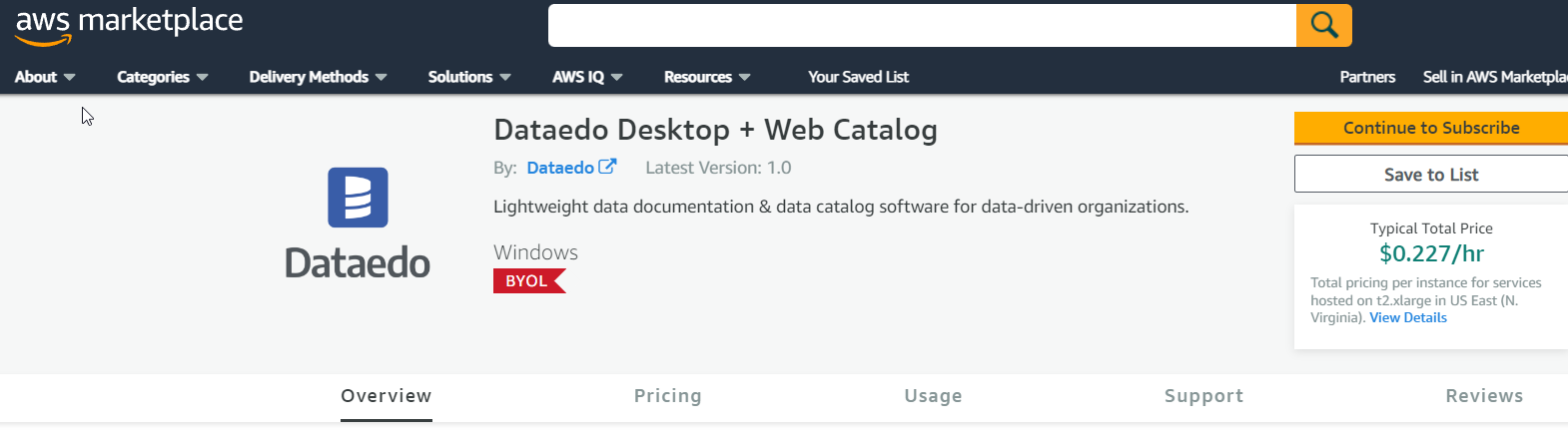1568x442 pixels.
Task: Expand the Delivery Methods menu
Action: click(318, 77)
